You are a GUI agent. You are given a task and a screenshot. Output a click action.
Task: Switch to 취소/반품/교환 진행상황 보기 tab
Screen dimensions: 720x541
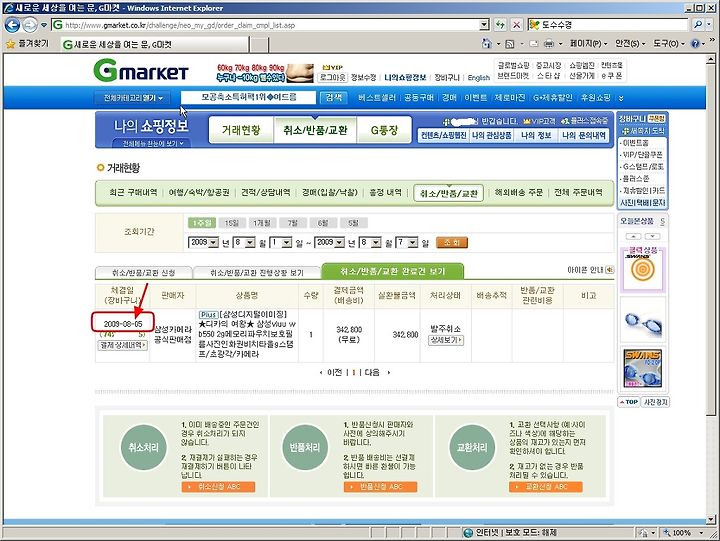pos(257,272)
